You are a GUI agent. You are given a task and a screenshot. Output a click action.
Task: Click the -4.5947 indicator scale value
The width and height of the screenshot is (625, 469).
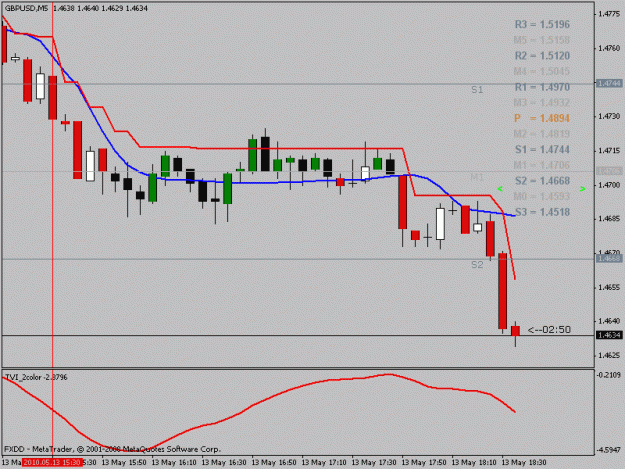(x=609, y=450)
